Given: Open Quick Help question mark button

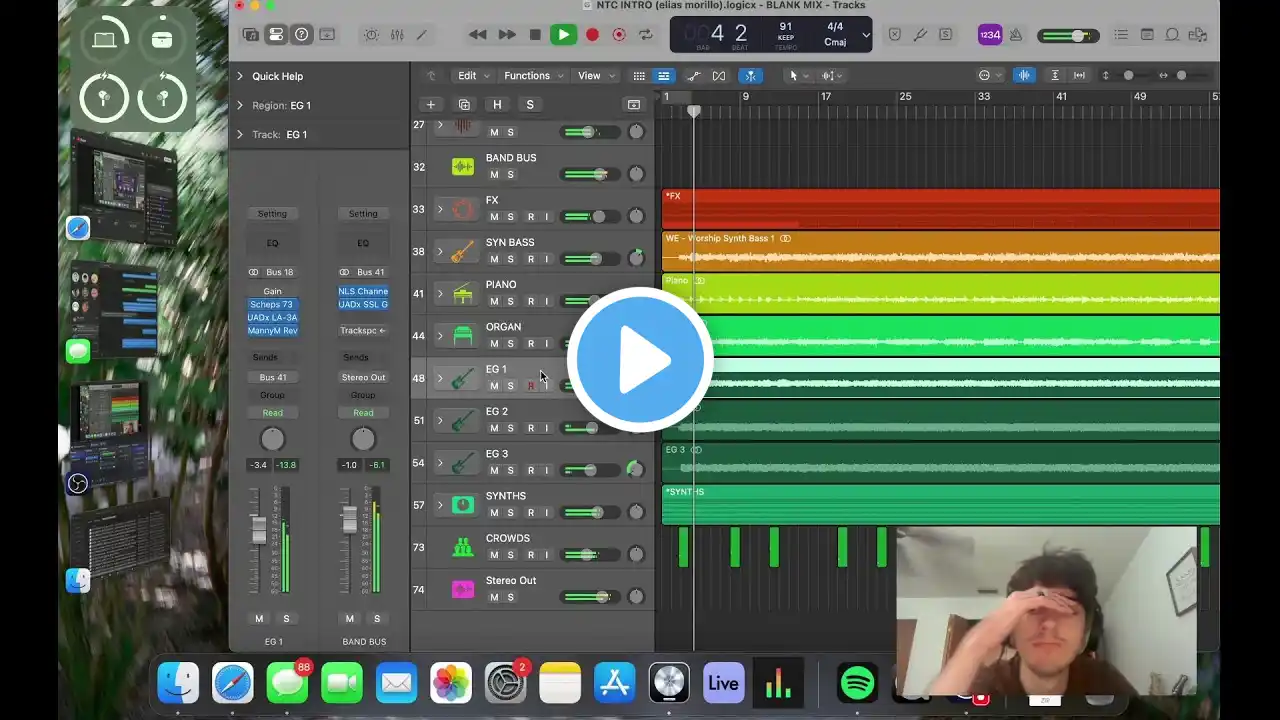Looking at the screenshot, I should (302, 35).
